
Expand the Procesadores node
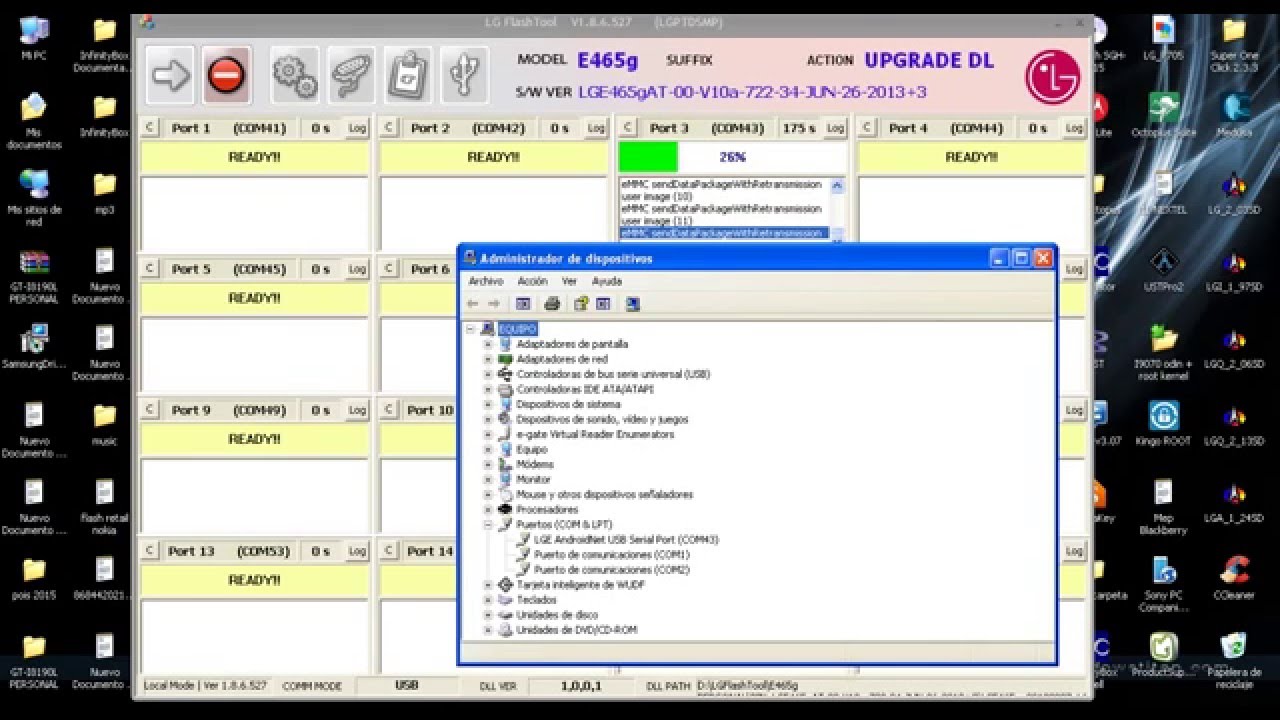click(488, 509)
